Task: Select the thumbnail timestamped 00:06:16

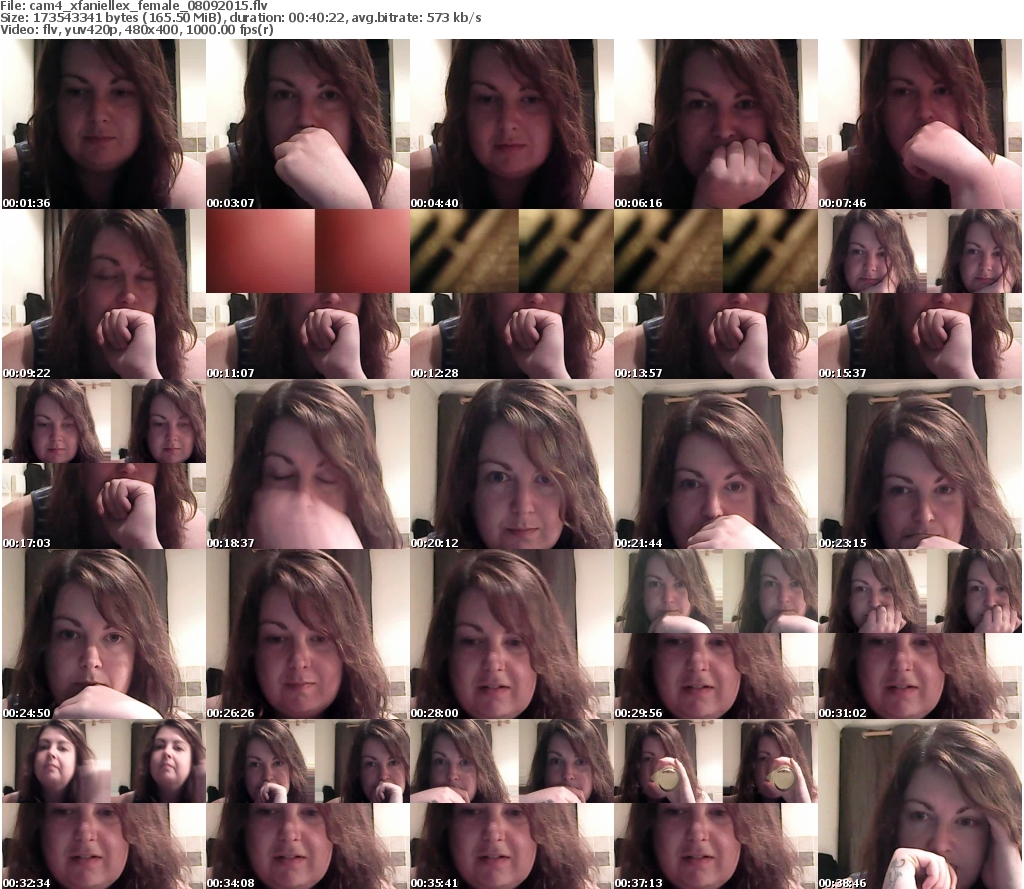Action: (x=716, y=124)
